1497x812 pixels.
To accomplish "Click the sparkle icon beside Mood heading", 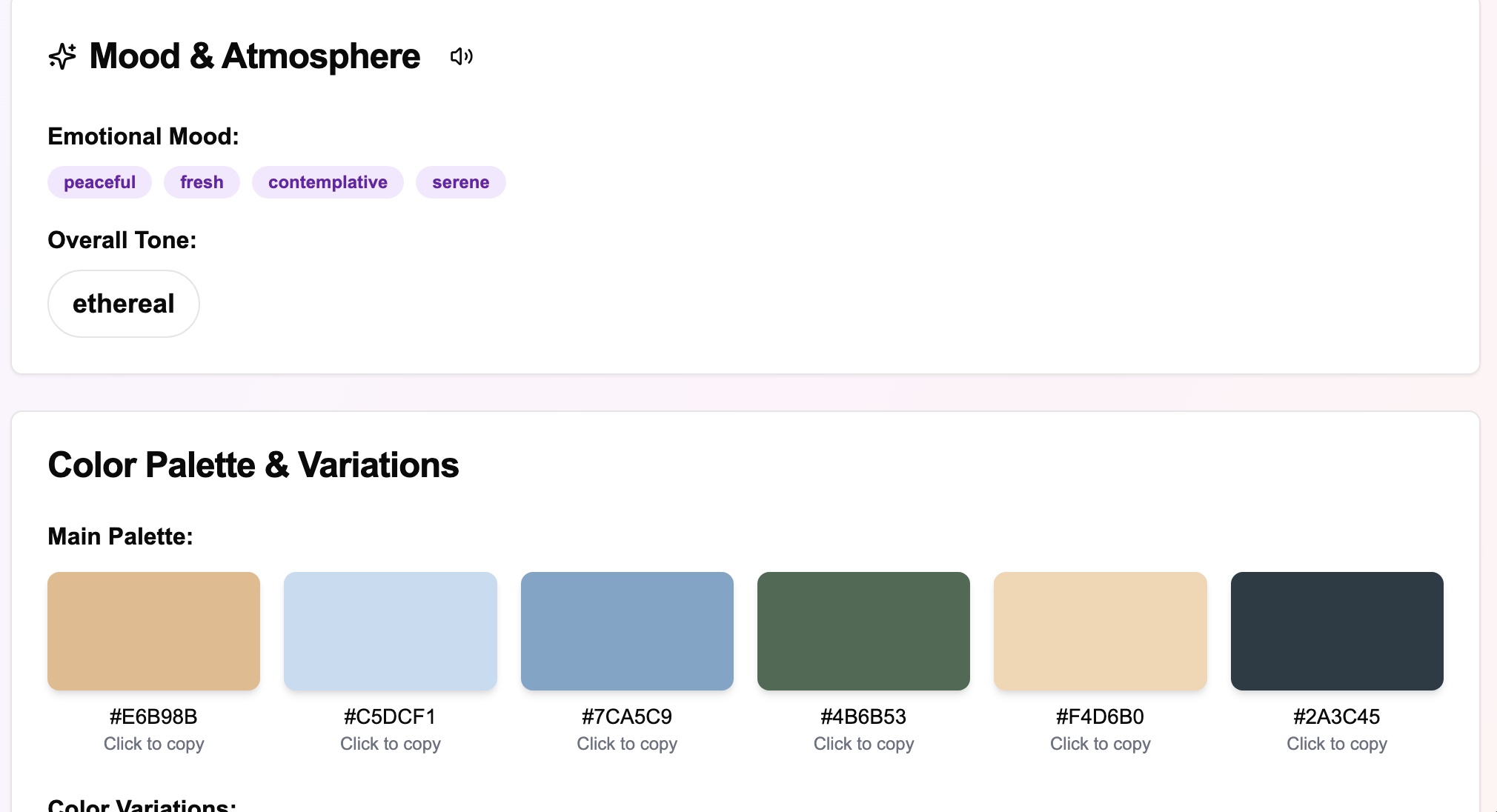I will point(62,56).
